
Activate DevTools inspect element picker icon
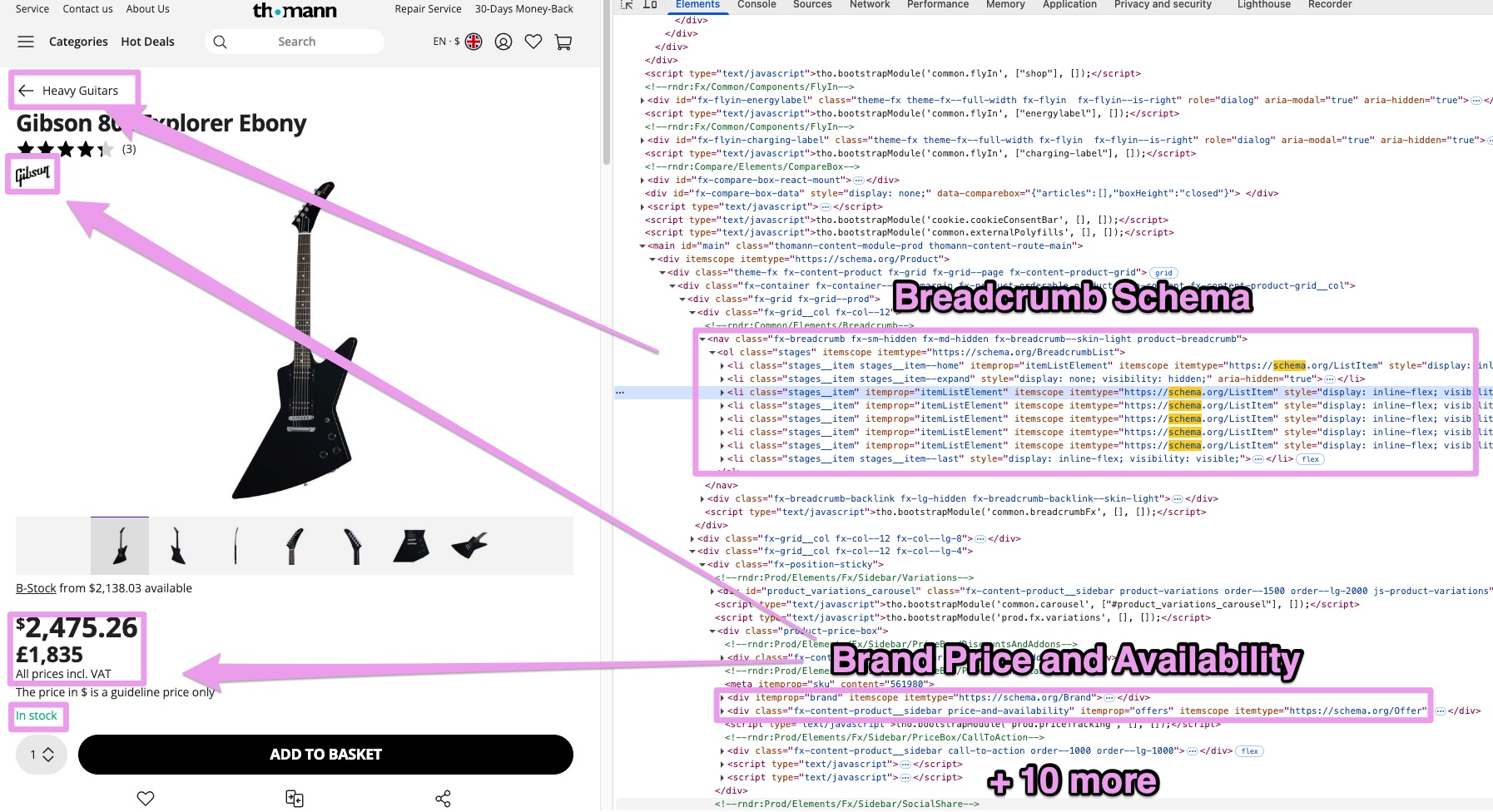coord(627,4)
